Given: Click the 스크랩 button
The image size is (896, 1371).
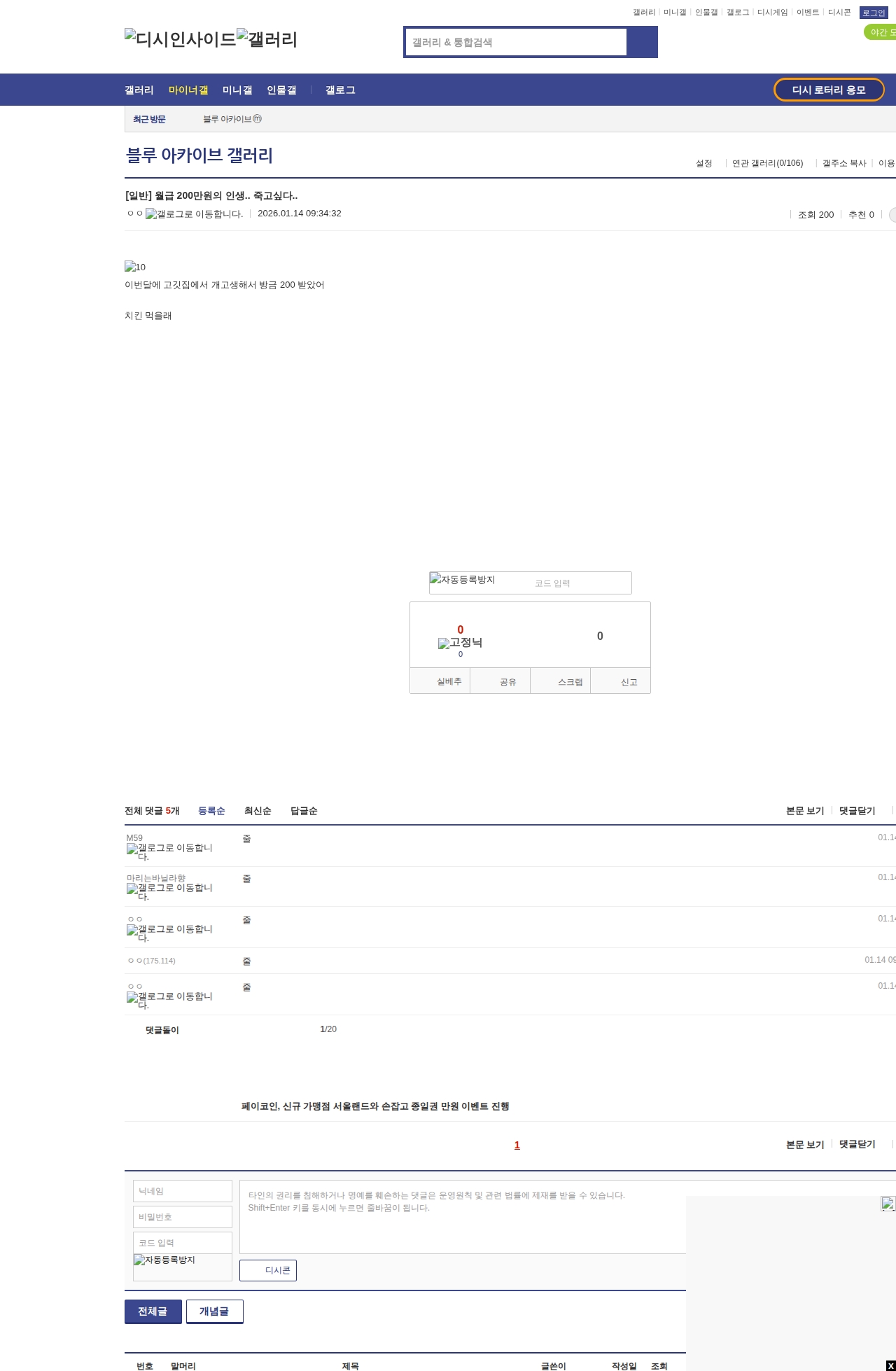Looking at the screenshot, I should [561, 681].
